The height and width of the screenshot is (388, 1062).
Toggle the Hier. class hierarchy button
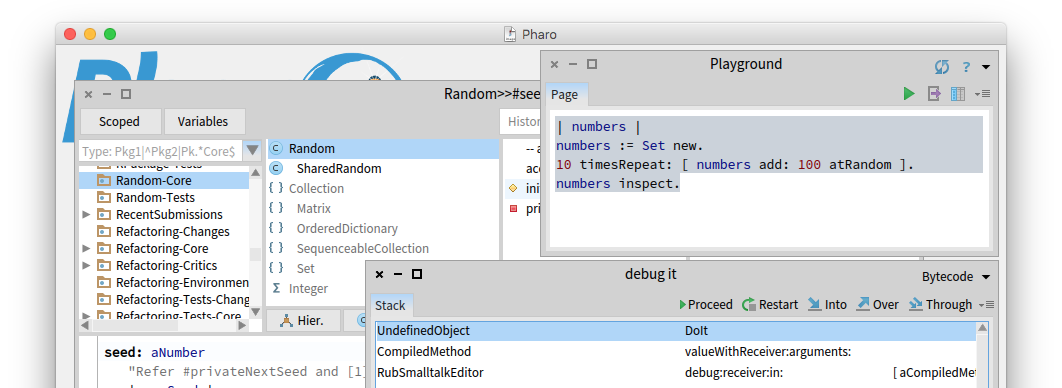pyautogui.click(x=303, y=320)
